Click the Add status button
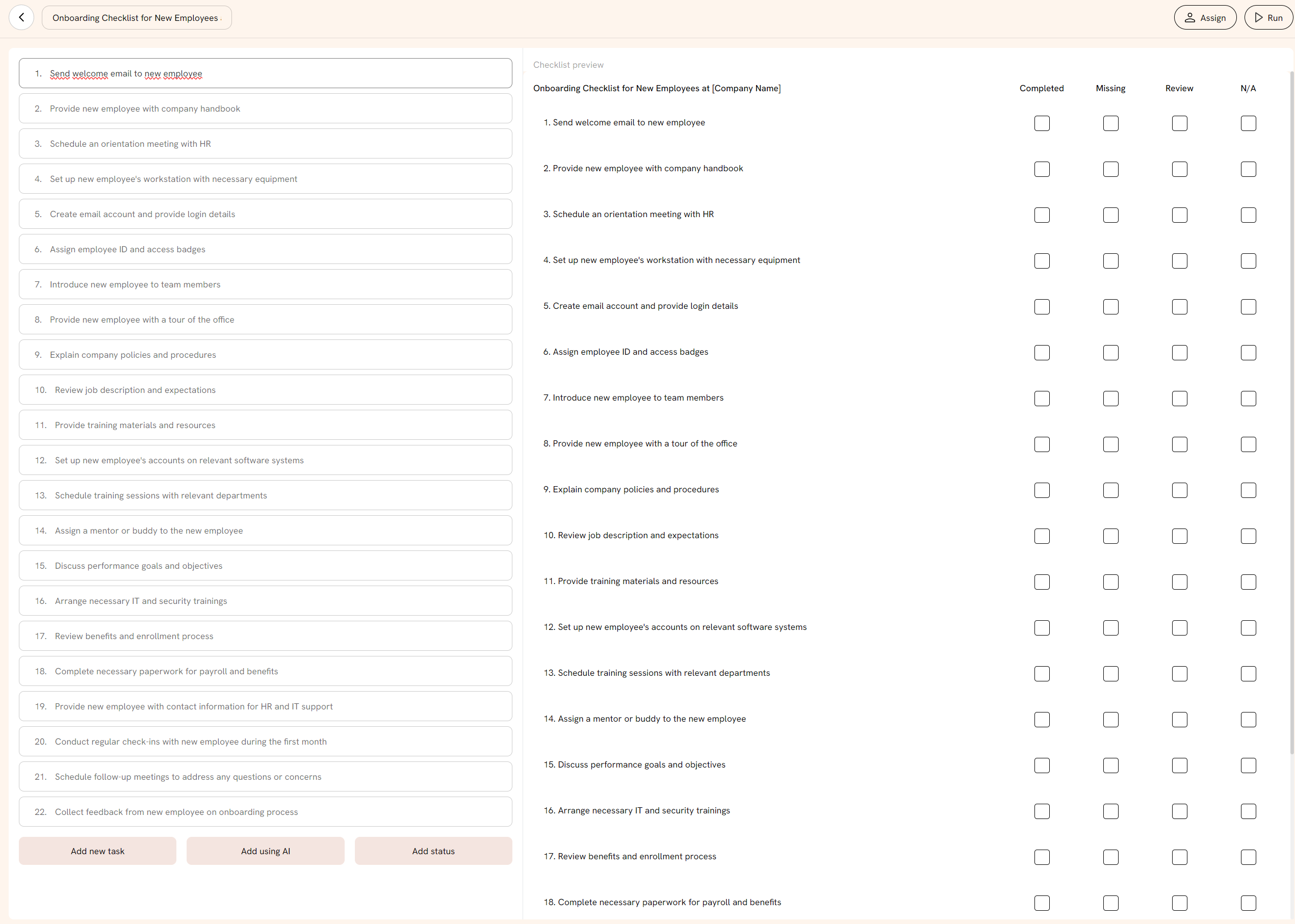 (433, 851)
